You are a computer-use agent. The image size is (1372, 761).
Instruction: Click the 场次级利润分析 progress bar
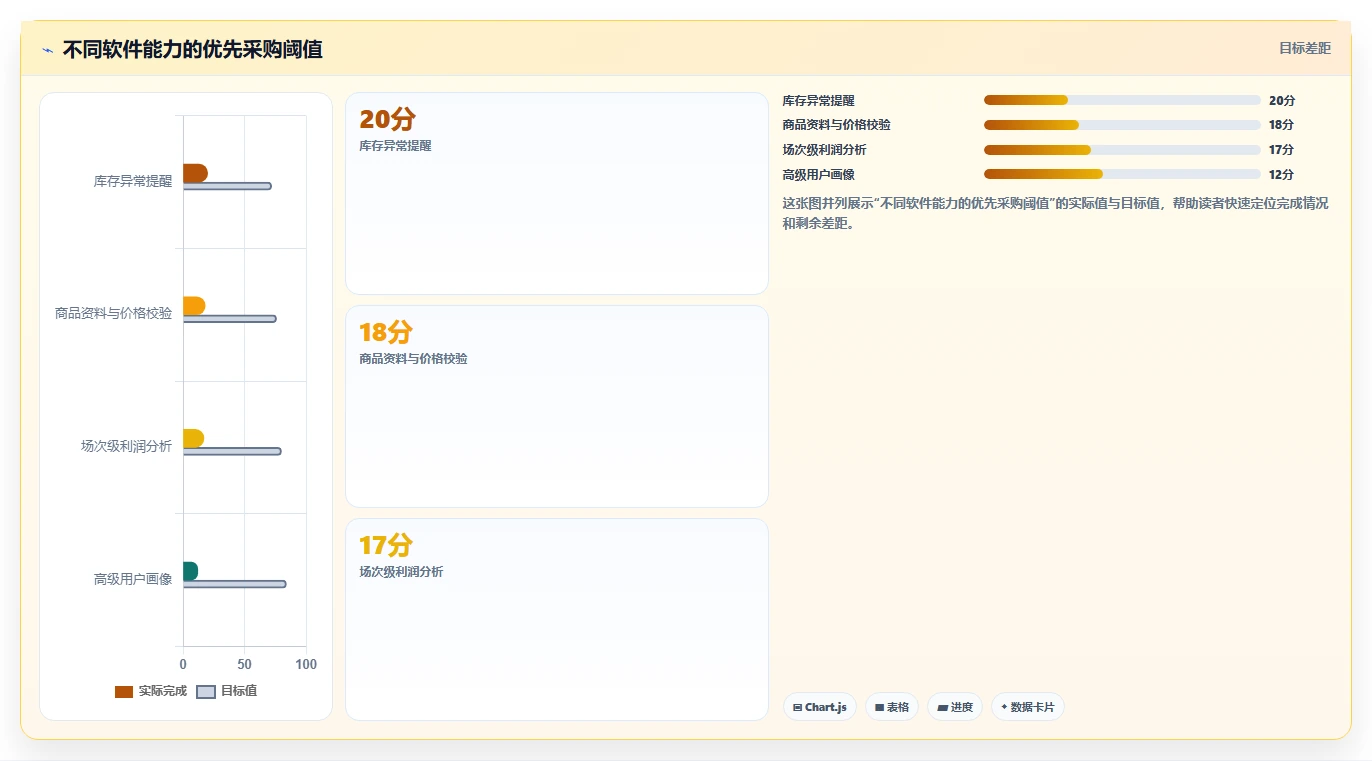click(x=1122, y=150)
